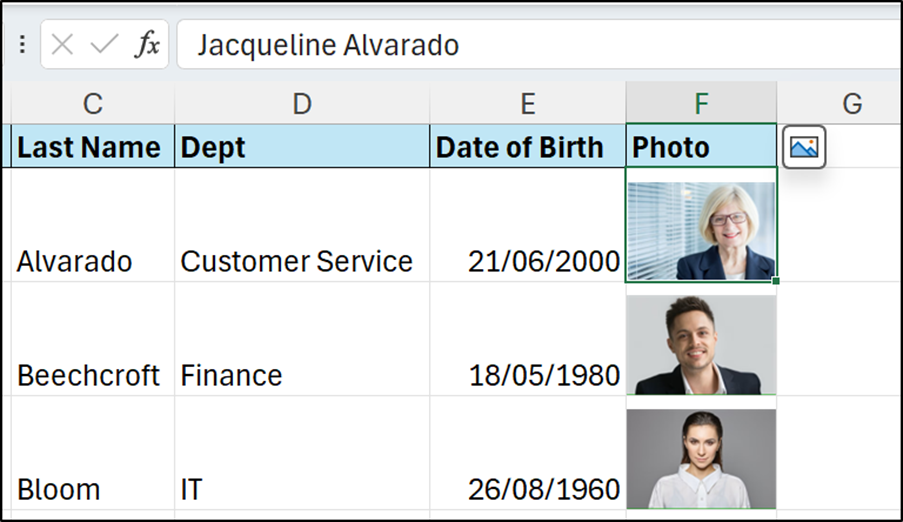Select column F header
The image size is (903, 522).
pos(701,104)
